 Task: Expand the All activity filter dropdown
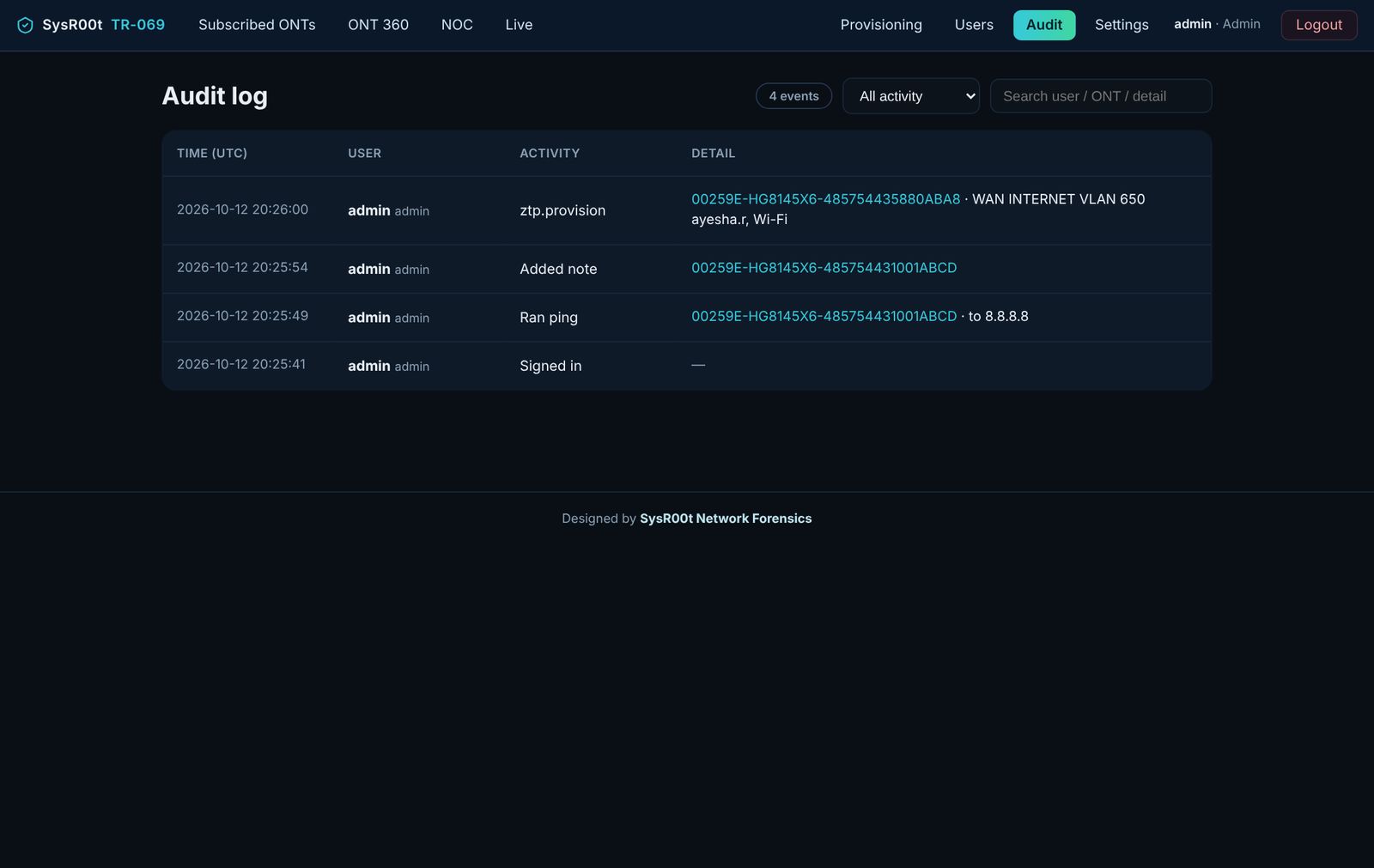point(910,96)
